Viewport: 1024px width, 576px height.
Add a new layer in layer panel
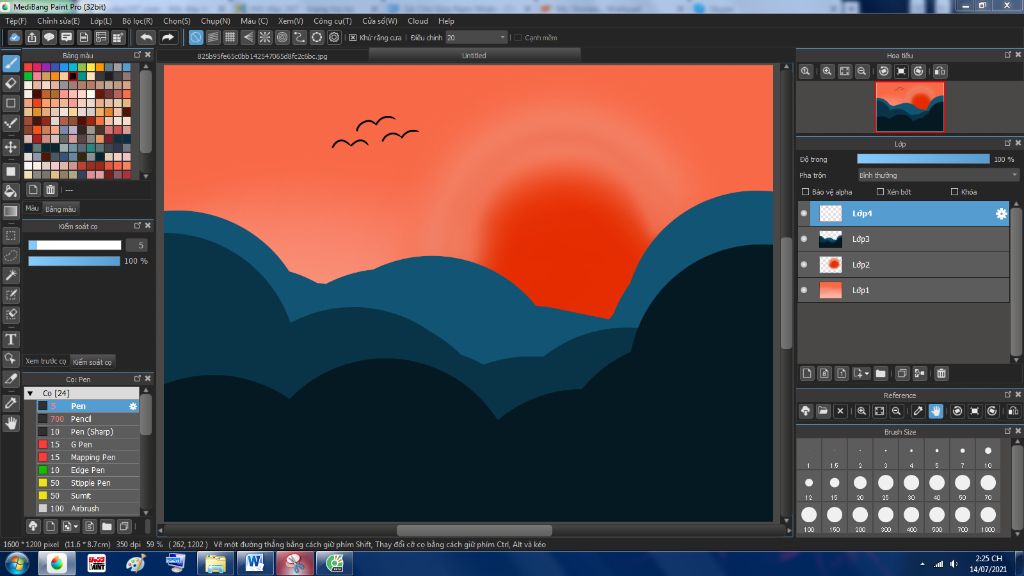point(807,374)
